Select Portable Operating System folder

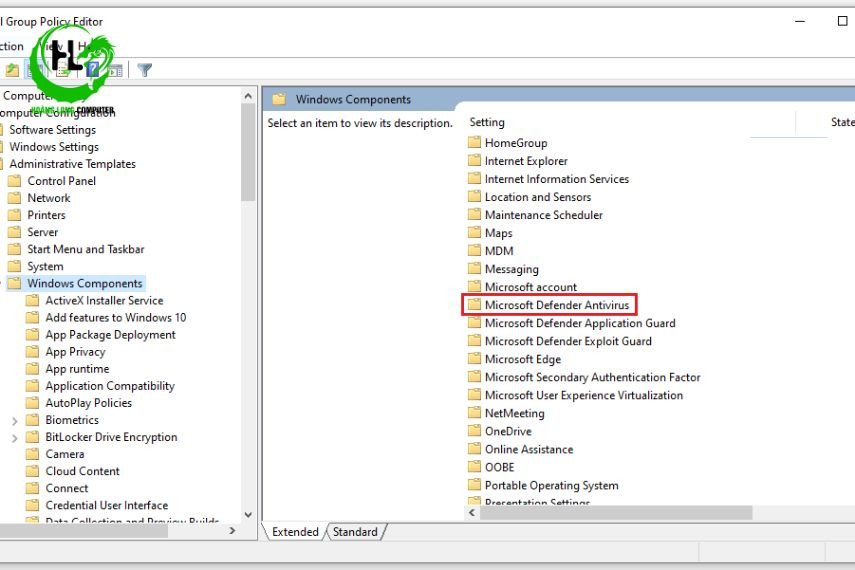544,485
